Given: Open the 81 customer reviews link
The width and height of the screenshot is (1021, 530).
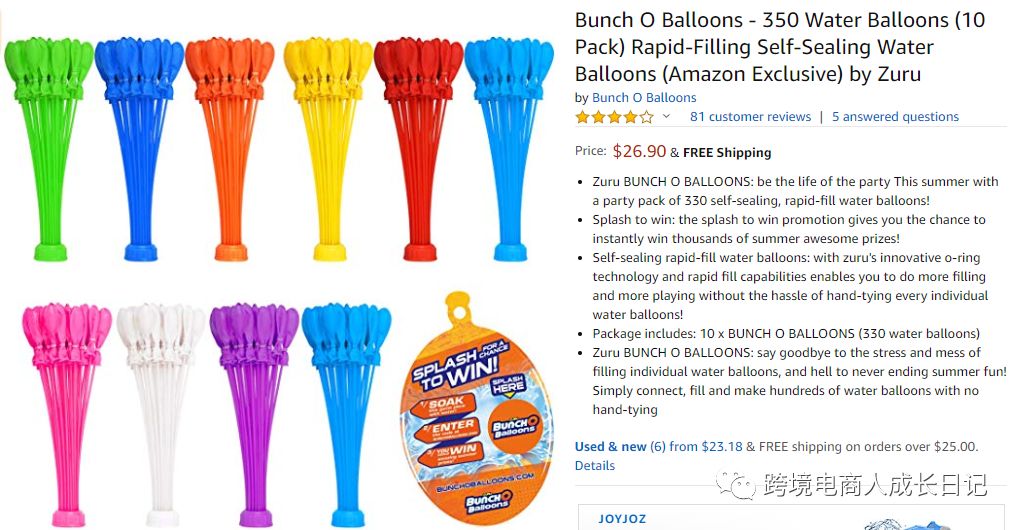Looking at the screenshot, I should pyautogui.click(x=750, y=117).
